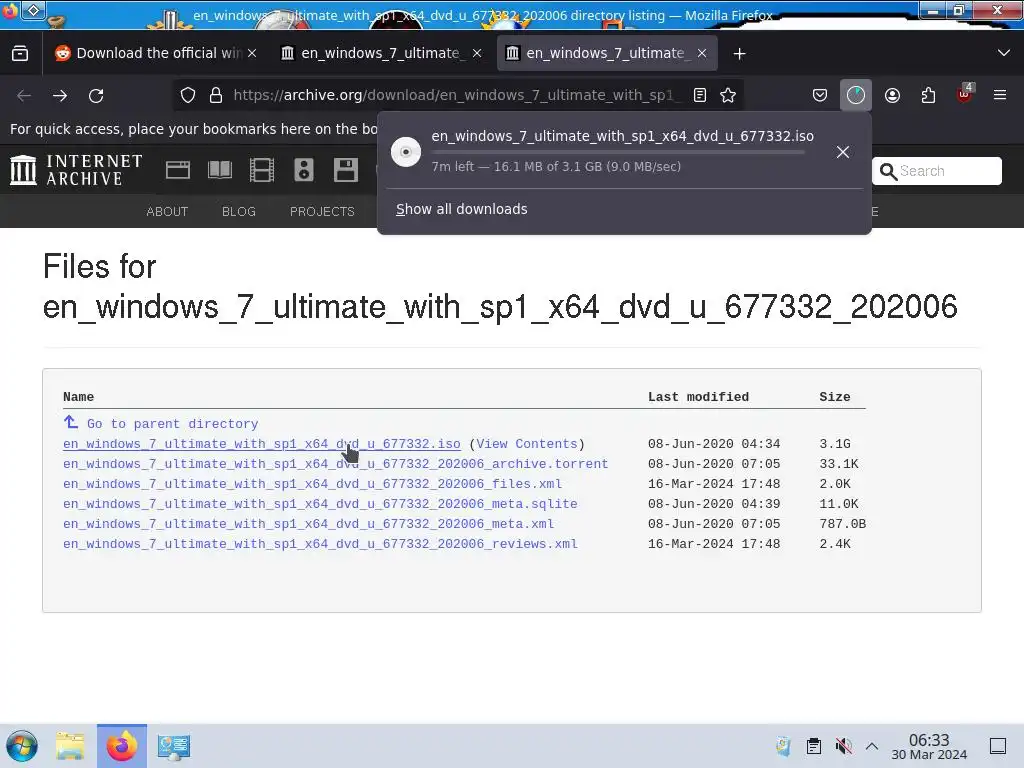Switch to second en_windows_7_ultimate tab

(x=380, y=53)
